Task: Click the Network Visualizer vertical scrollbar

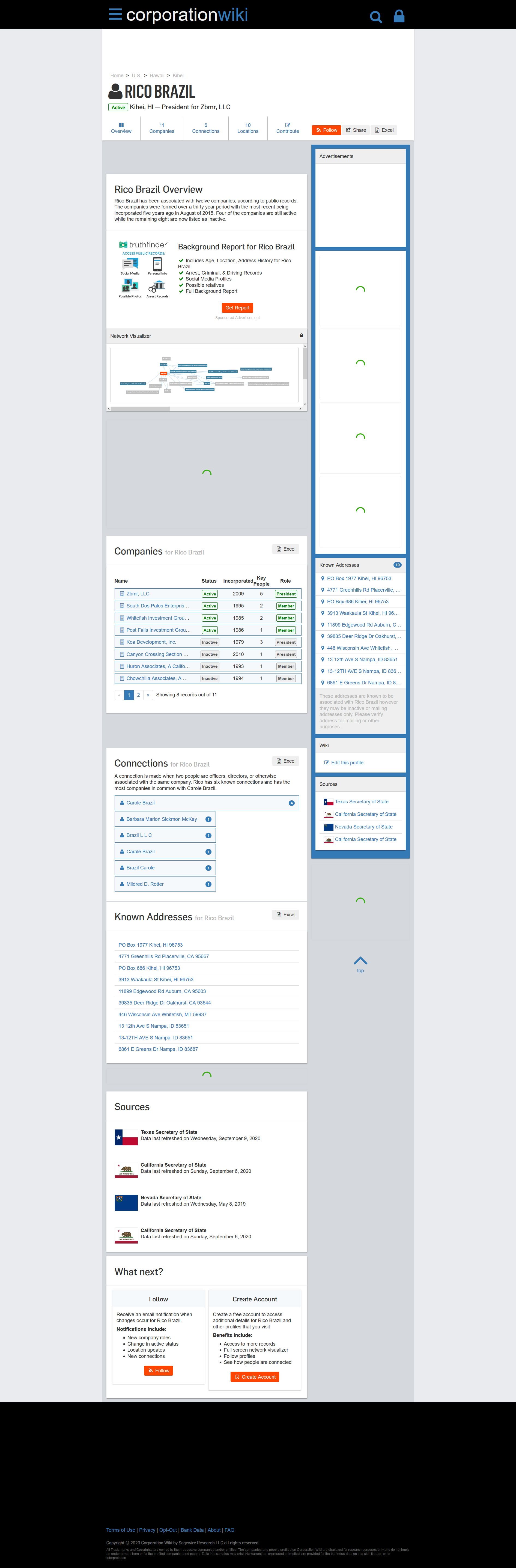Action: point(305,375)
